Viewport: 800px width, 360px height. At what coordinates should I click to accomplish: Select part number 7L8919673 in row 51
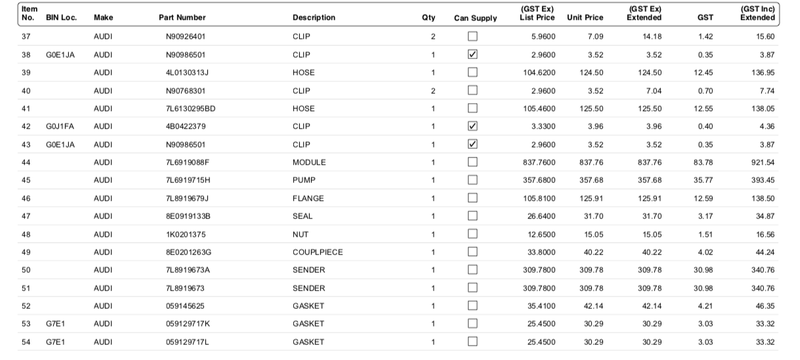click(185, 288)
